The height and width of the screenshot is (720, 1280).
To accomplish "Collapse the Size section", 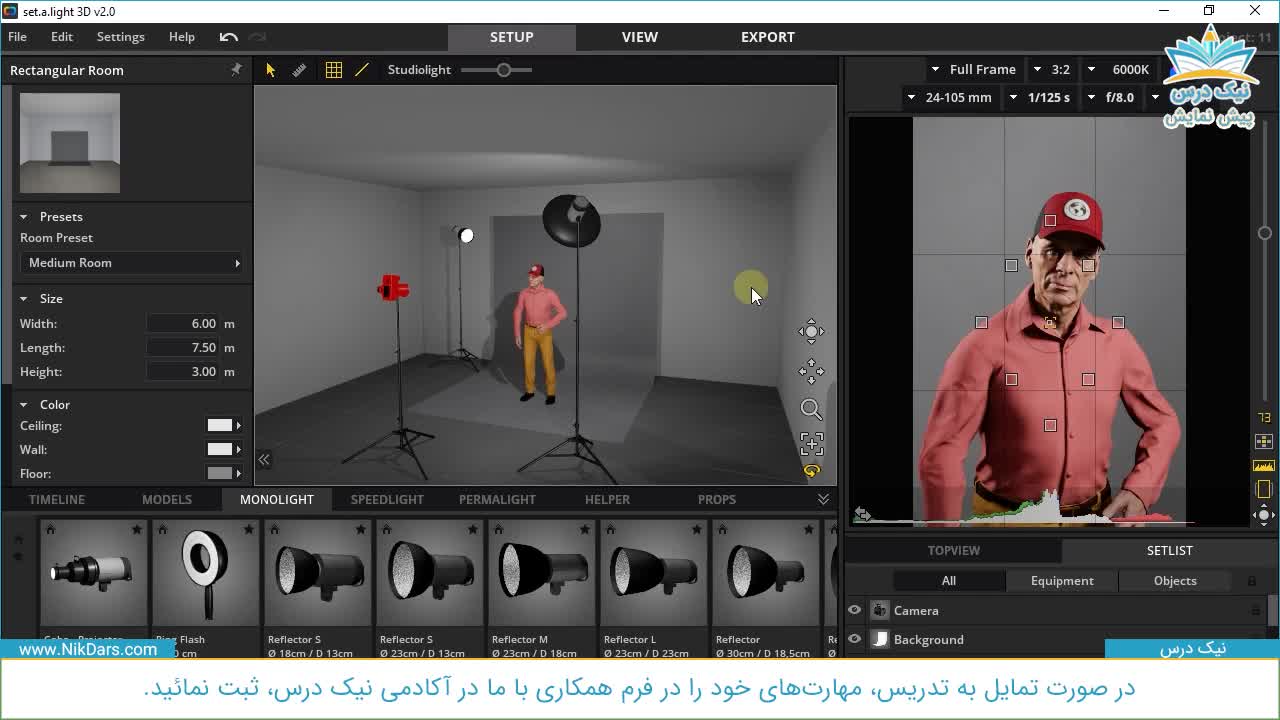I will point(24,299).
